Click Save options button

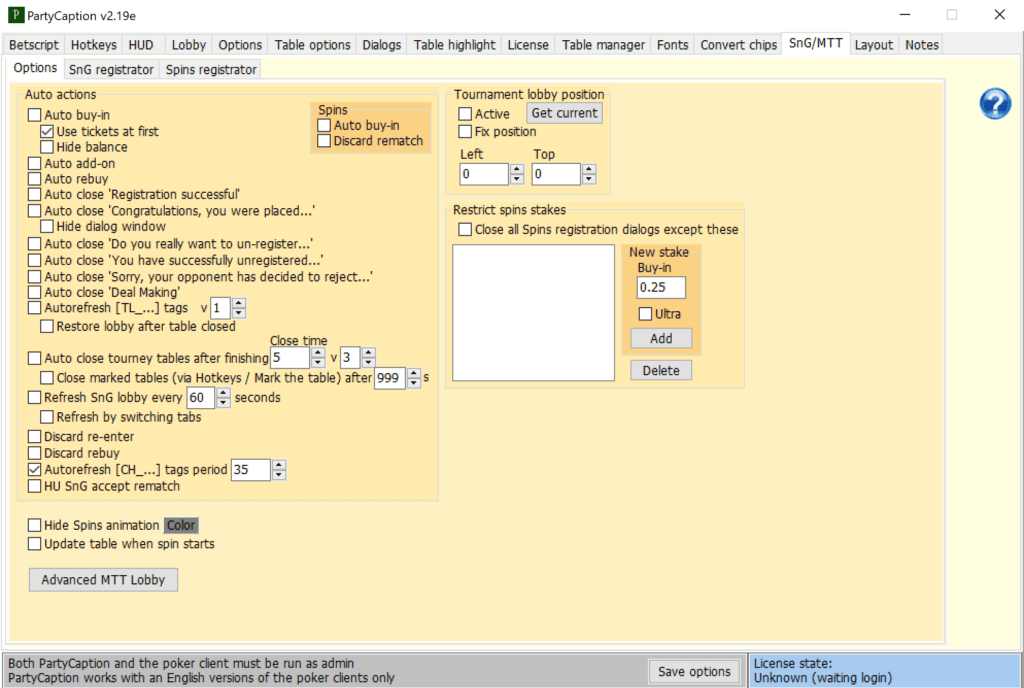[x=694, y=671]
